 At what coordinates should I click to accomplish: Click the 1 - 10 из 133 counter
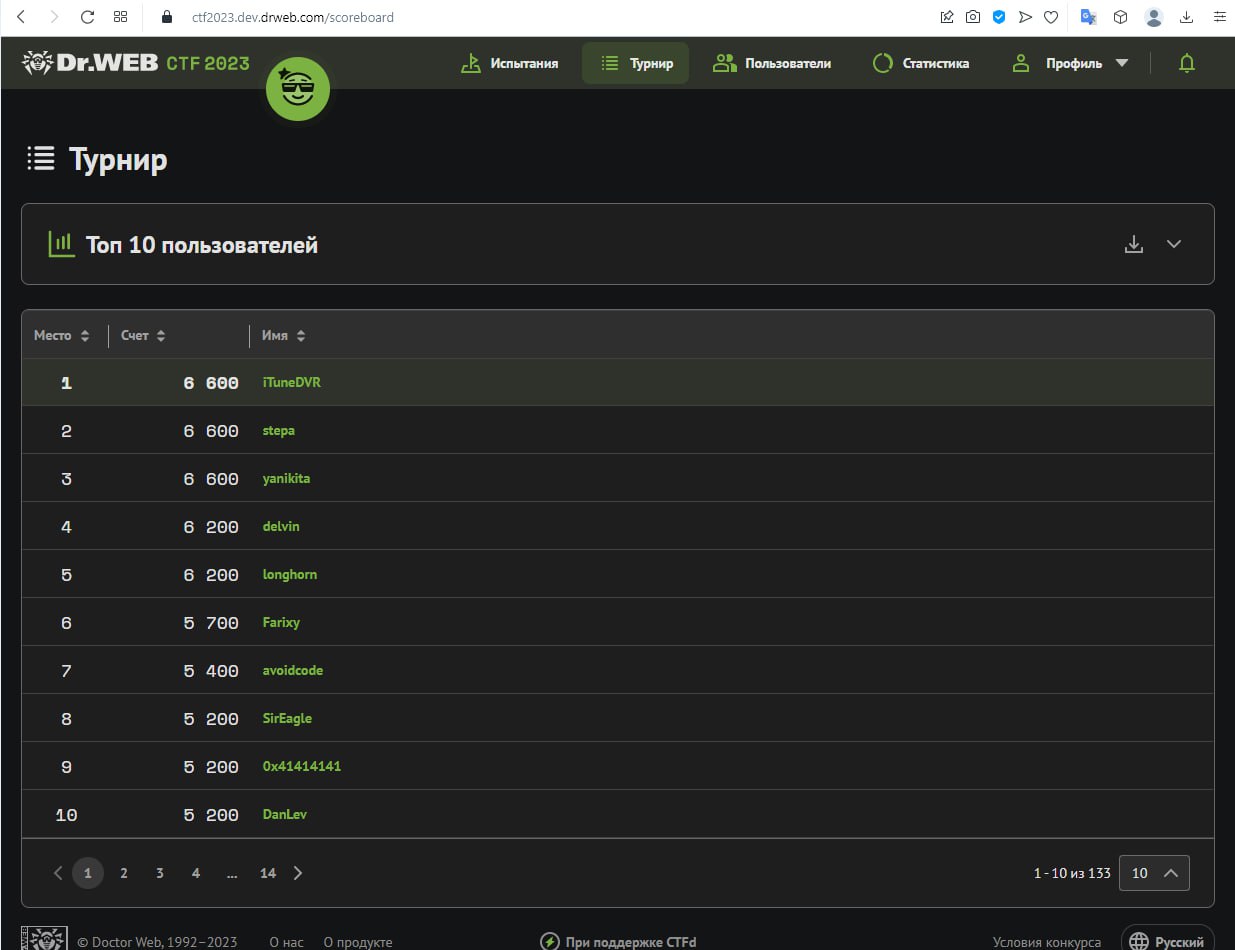click(1072, 873)
